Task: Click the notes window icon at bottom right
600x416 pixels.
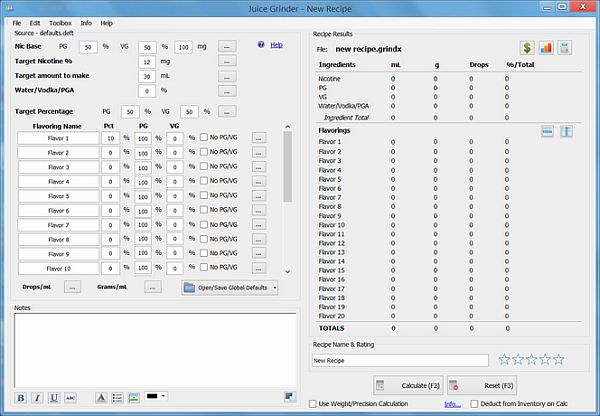Action: pos(290,396)
